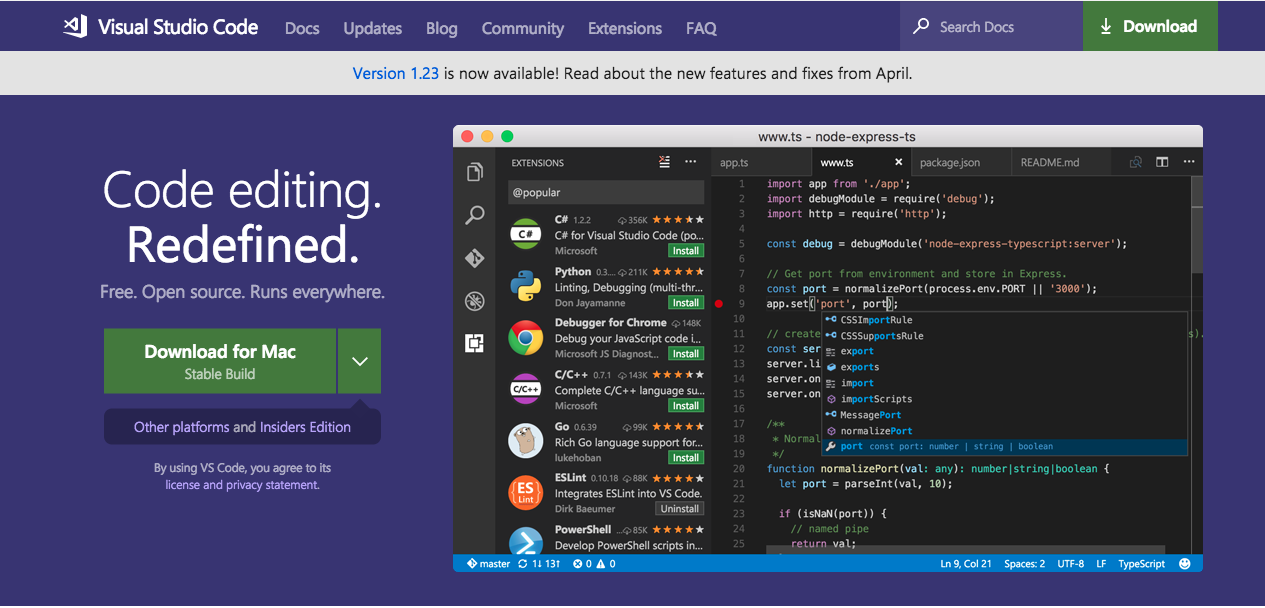Toggle the @popular extensions filter field
Viewport: 1265px width, 608px height.
tap(605, 191)
